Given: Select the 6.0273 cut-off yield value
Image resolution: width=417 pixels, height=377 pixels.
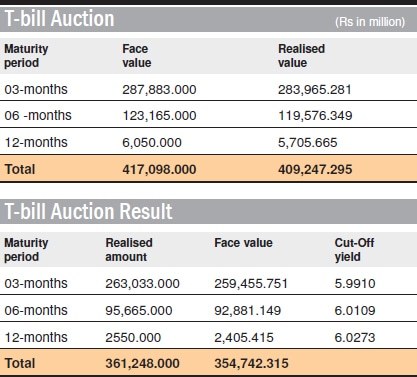Looking at the screenshot, I should tap(355, 337).
